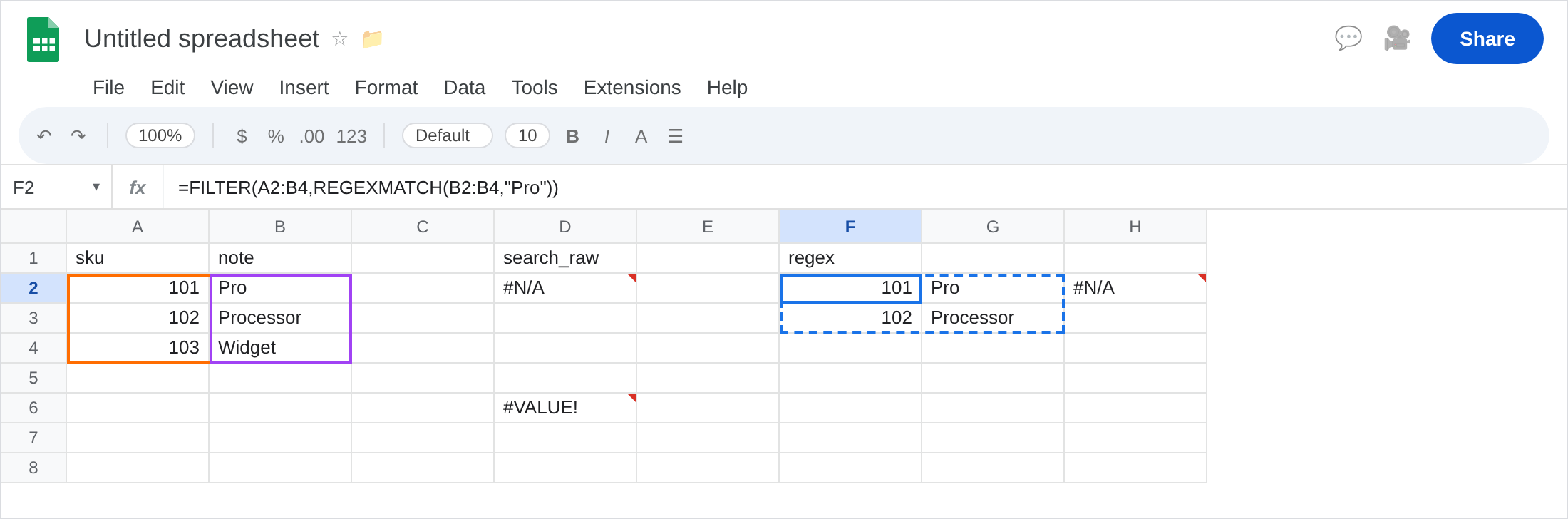Select column F header
Viewport: 1568px width, 519px height.
point(850,227)
